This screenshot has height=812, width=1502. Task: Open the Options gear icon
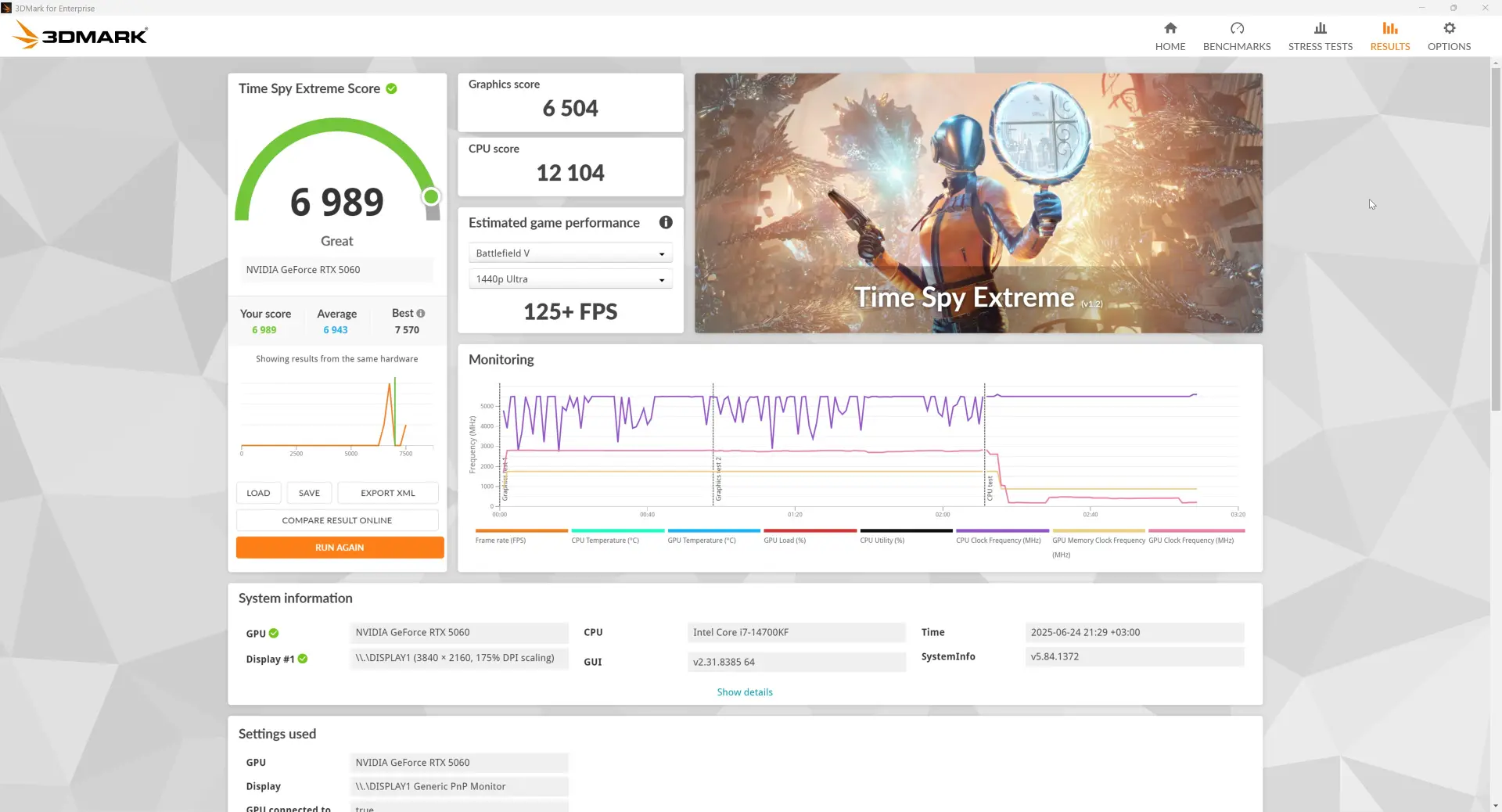click(x=1450, y=28)
